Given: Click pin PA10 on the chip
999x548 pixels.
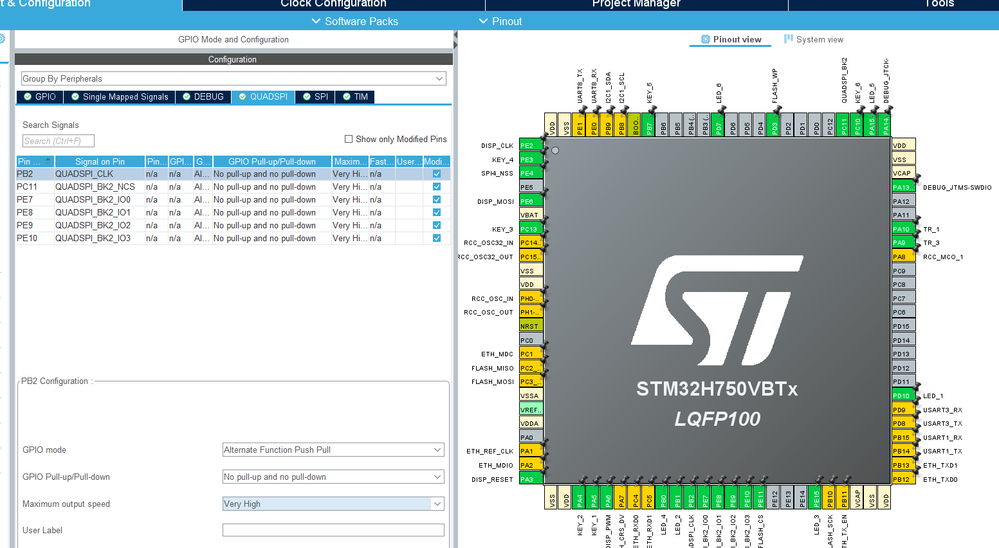Looking at the screenshot, I should (903, 229).
